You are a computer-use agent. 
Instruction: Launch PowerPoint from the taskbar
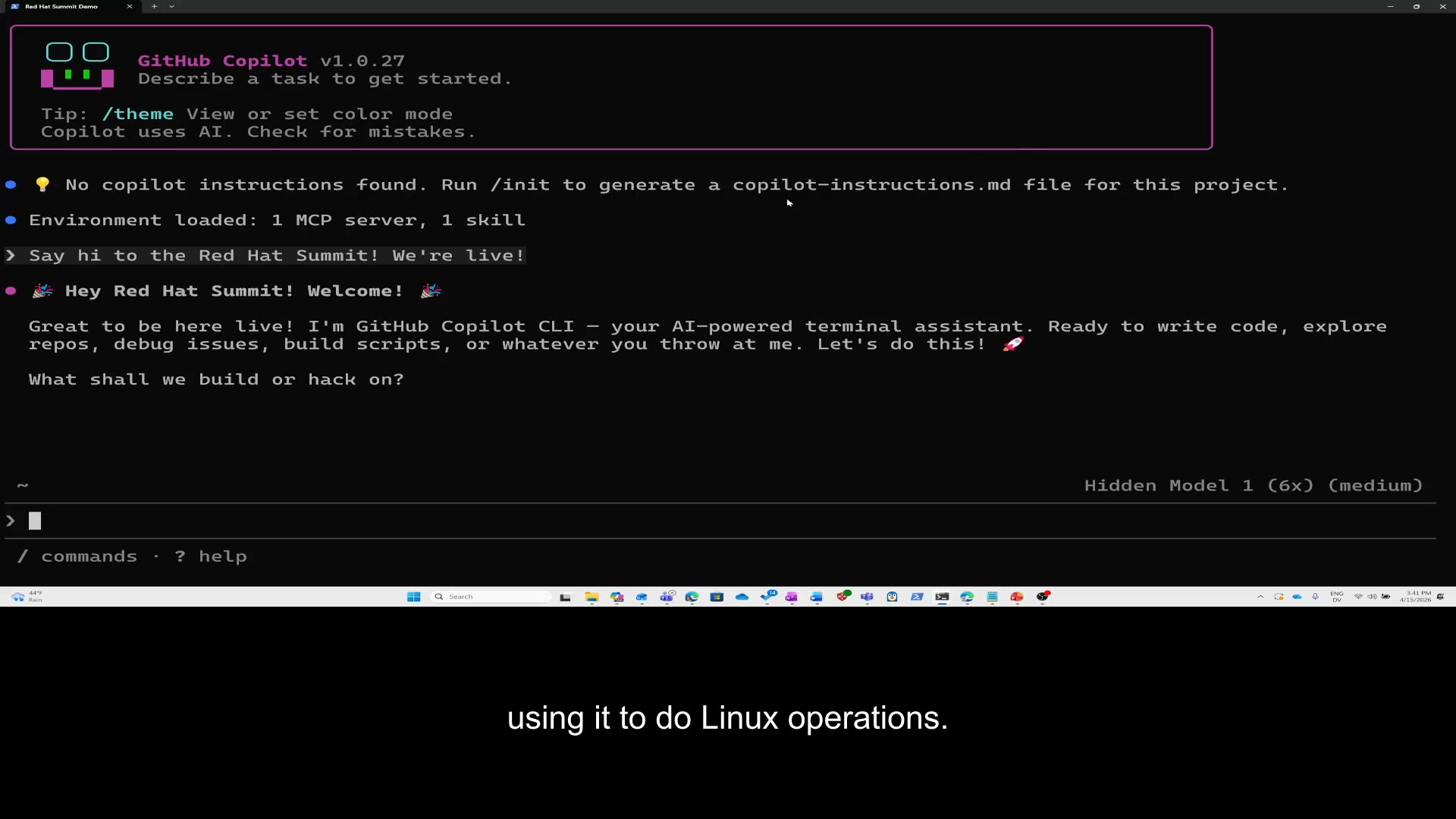click(1017, 597)
